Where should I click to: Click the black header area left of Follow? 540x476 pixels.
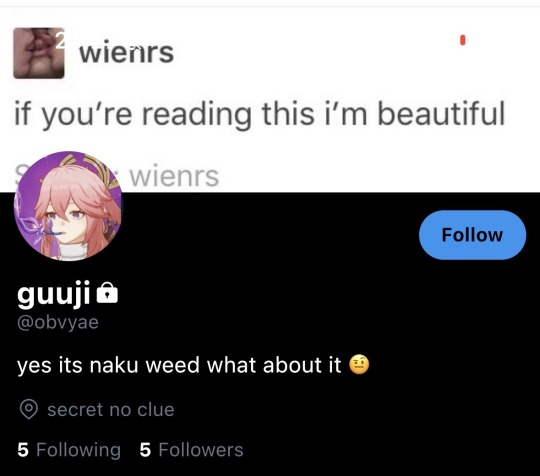click(x=270, y=235)
